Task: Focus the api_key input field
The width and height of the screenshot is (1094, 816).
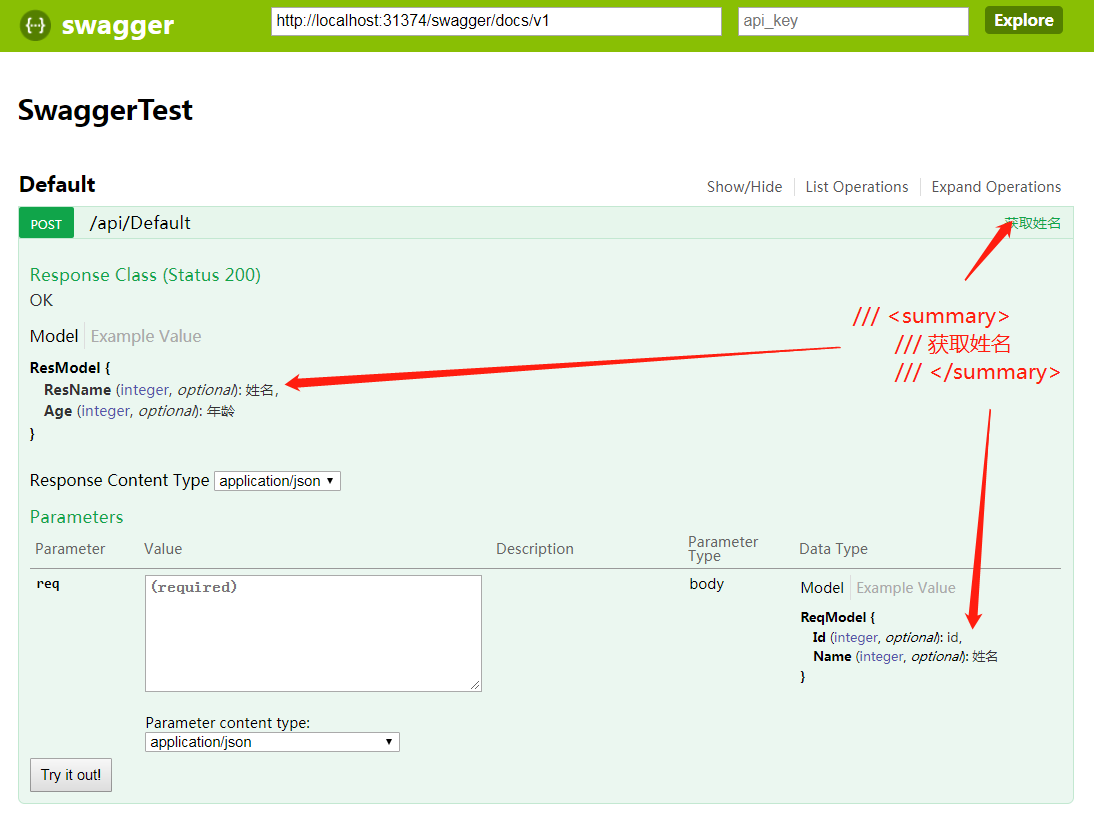Action: [x=853, y=21]
